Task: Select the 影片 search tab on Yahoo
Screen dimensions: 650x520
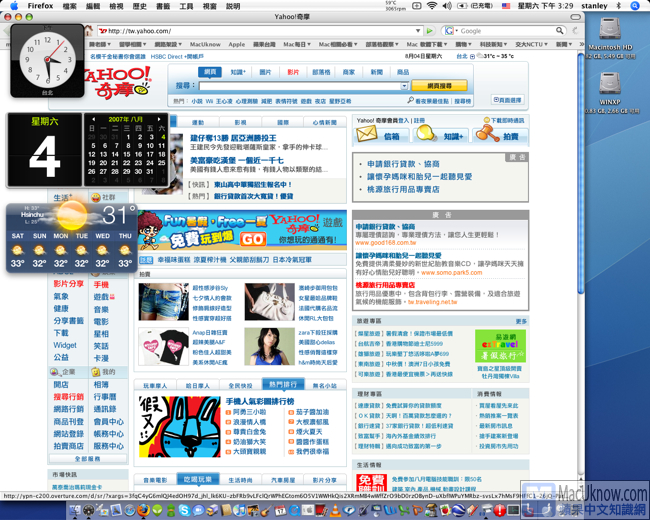Action: coord(293,72)
